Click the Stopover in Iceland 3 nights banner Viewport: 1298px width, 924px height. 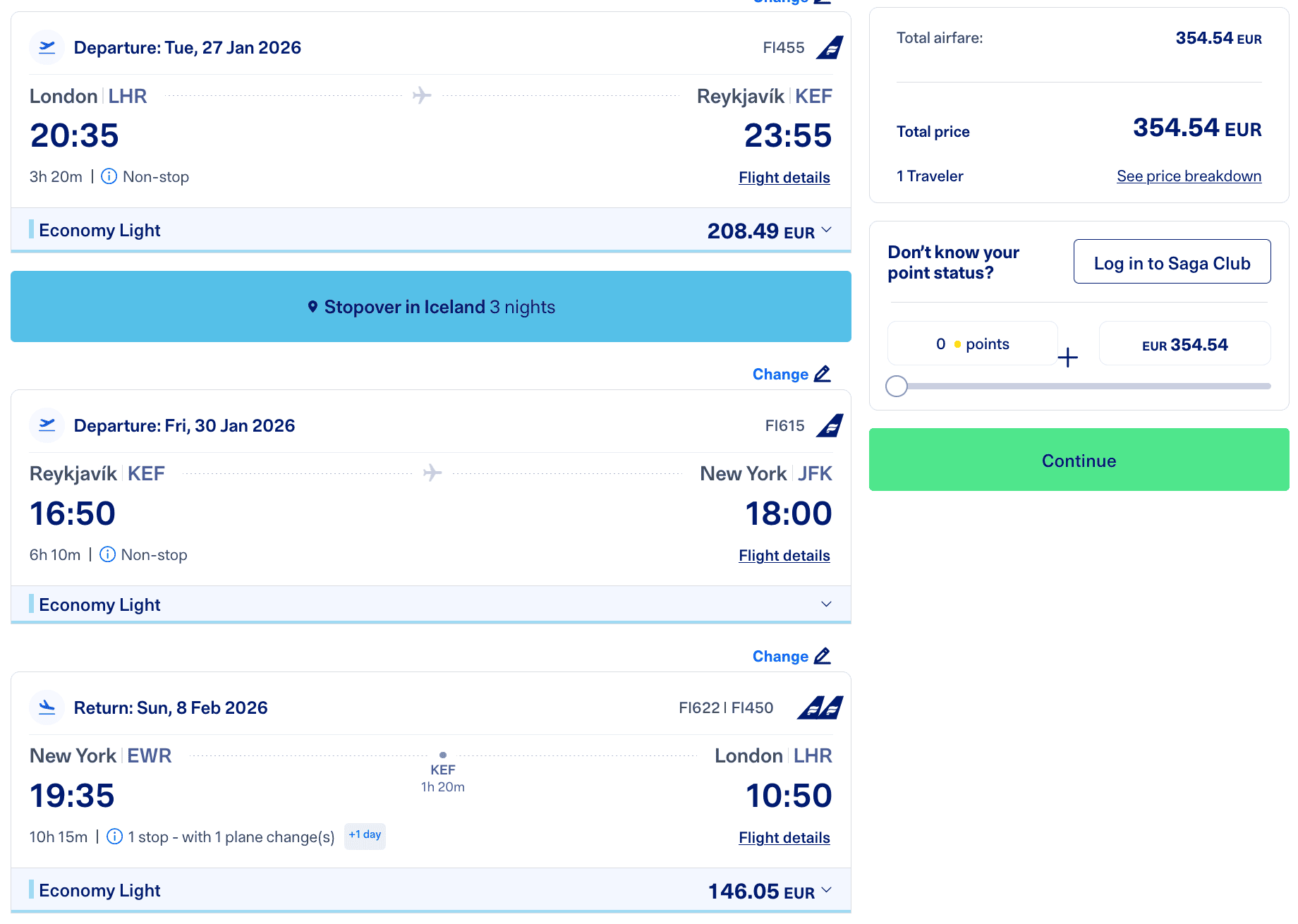pyautogui.click(x=431, y=307)
